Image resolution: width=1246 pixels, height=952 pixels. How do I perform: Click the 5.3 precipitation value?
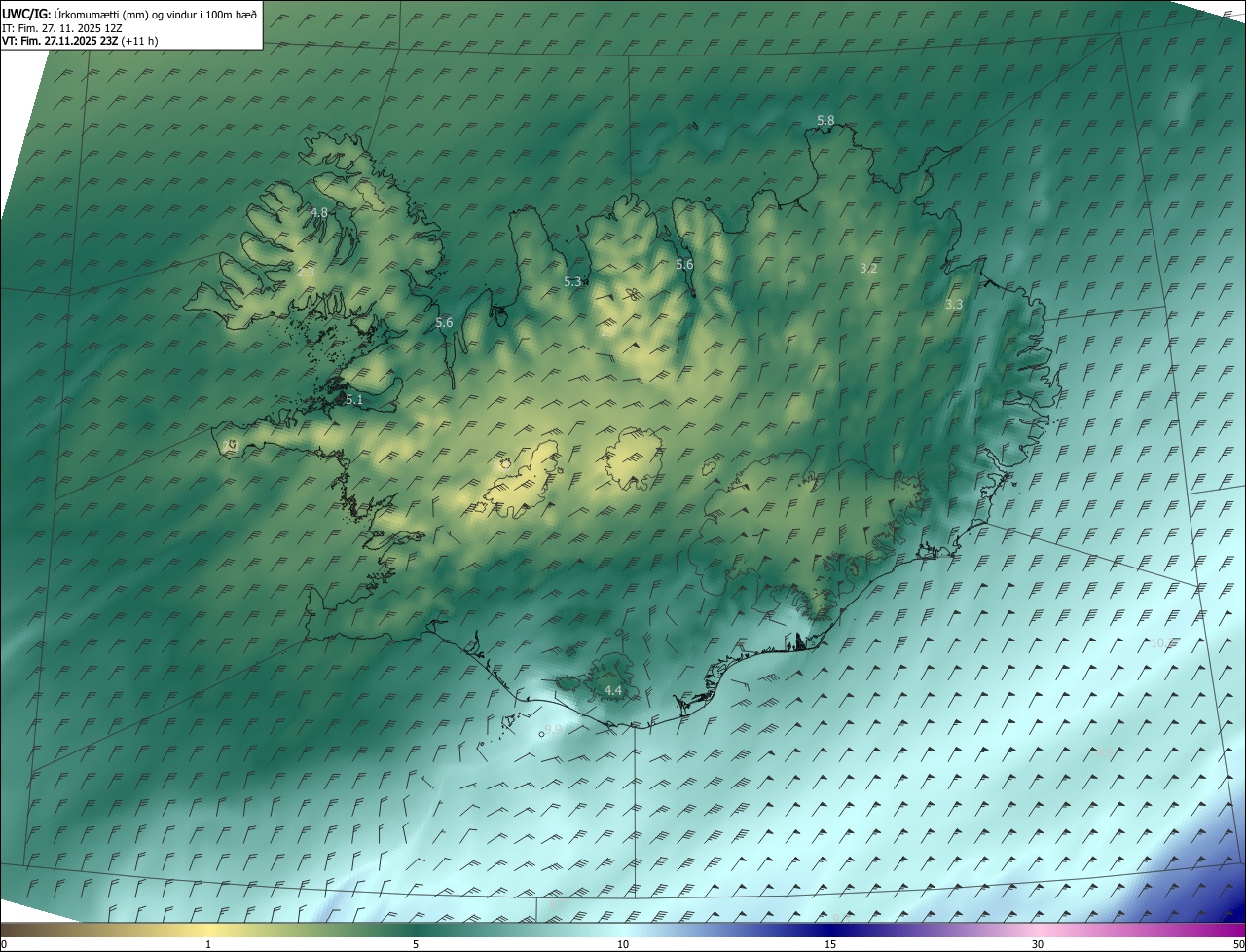point(572,282)
